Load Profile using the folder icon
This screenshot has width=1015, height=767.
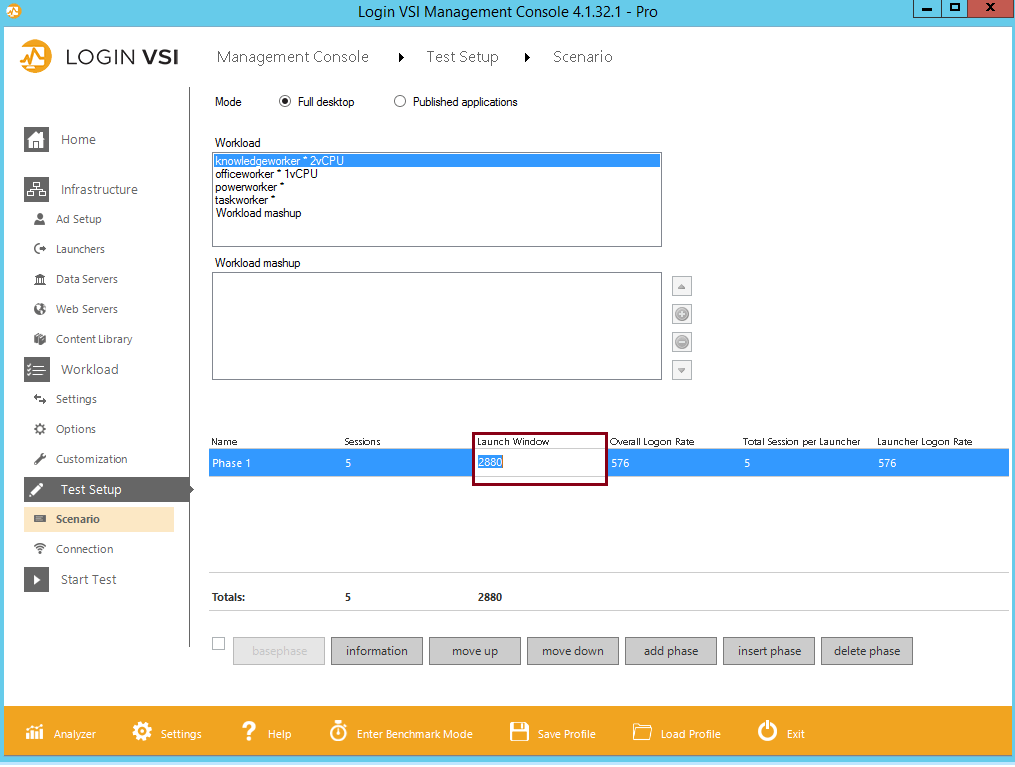676,732
